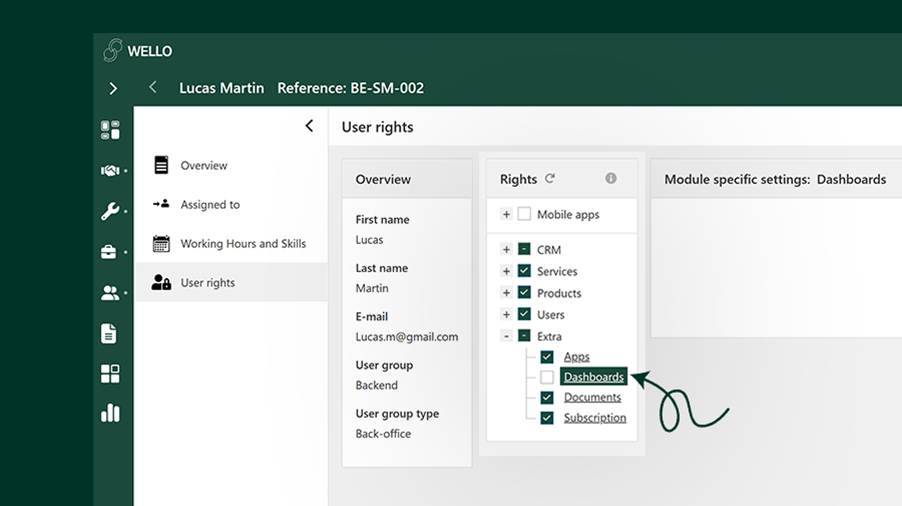902x506 pixels.
Task: Uncheck the Apps checkbox
Action: click(x=547, y=357)
